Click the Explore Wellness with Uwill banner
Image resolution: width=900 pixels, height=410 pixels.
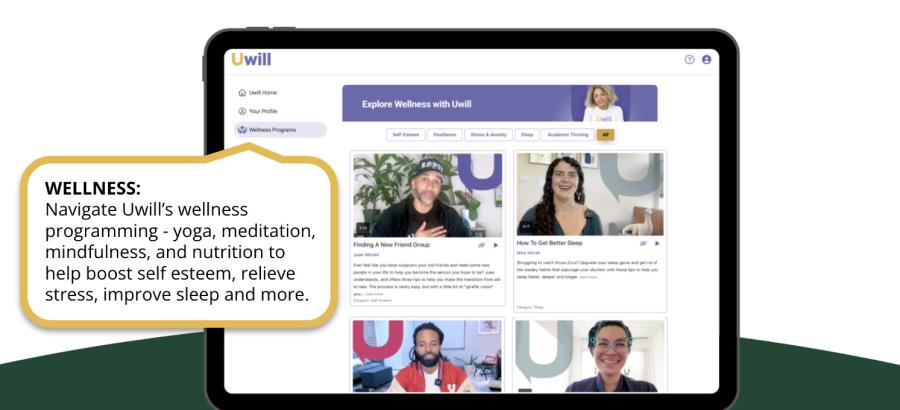(500, 103)
